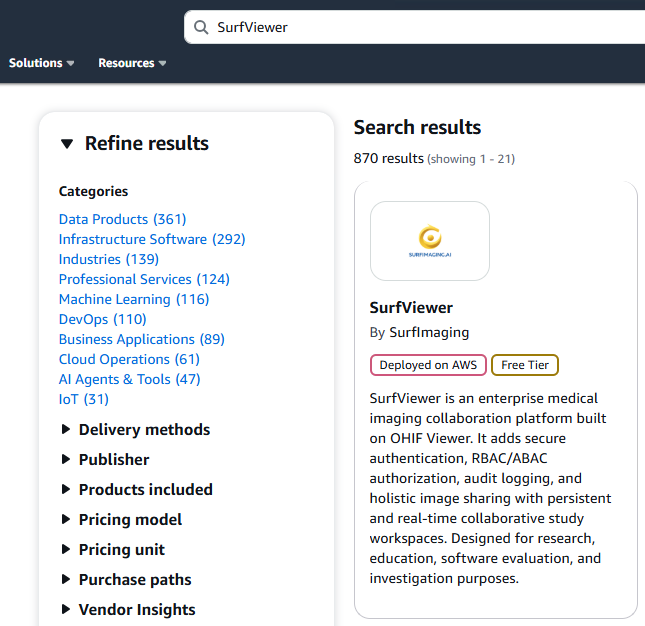Filter by Cloud Operations (61)
Viewport: 645px width, 626px height.
pos(130,359)
